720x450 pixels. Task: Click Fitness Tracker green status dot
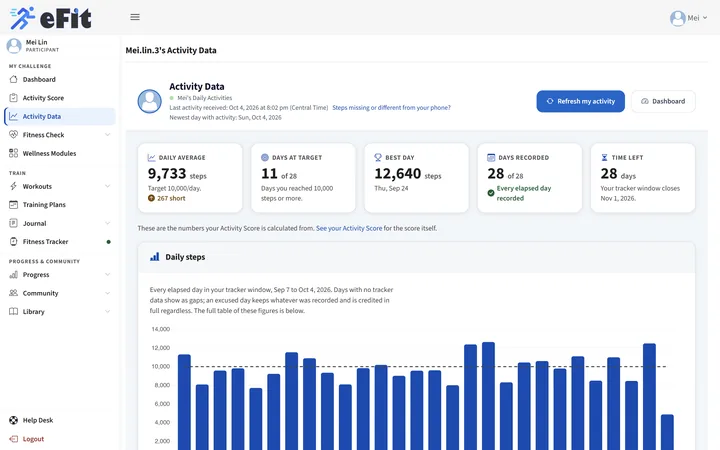108,242
